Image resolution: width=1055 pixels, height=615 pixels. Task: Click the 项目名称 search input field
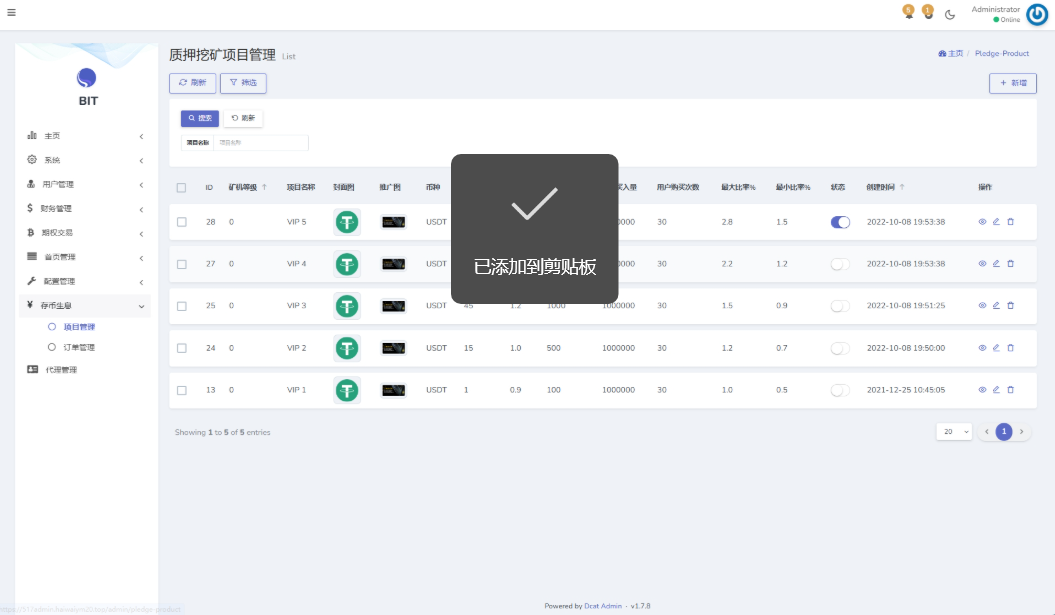[260, 143]
